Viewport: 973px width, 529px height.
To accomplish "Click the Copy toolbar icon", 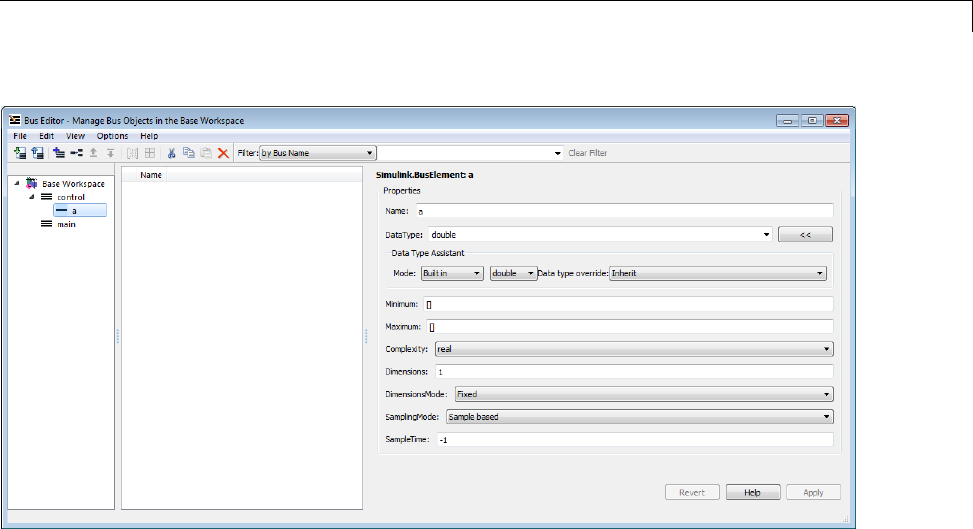I will pos(189,153).
